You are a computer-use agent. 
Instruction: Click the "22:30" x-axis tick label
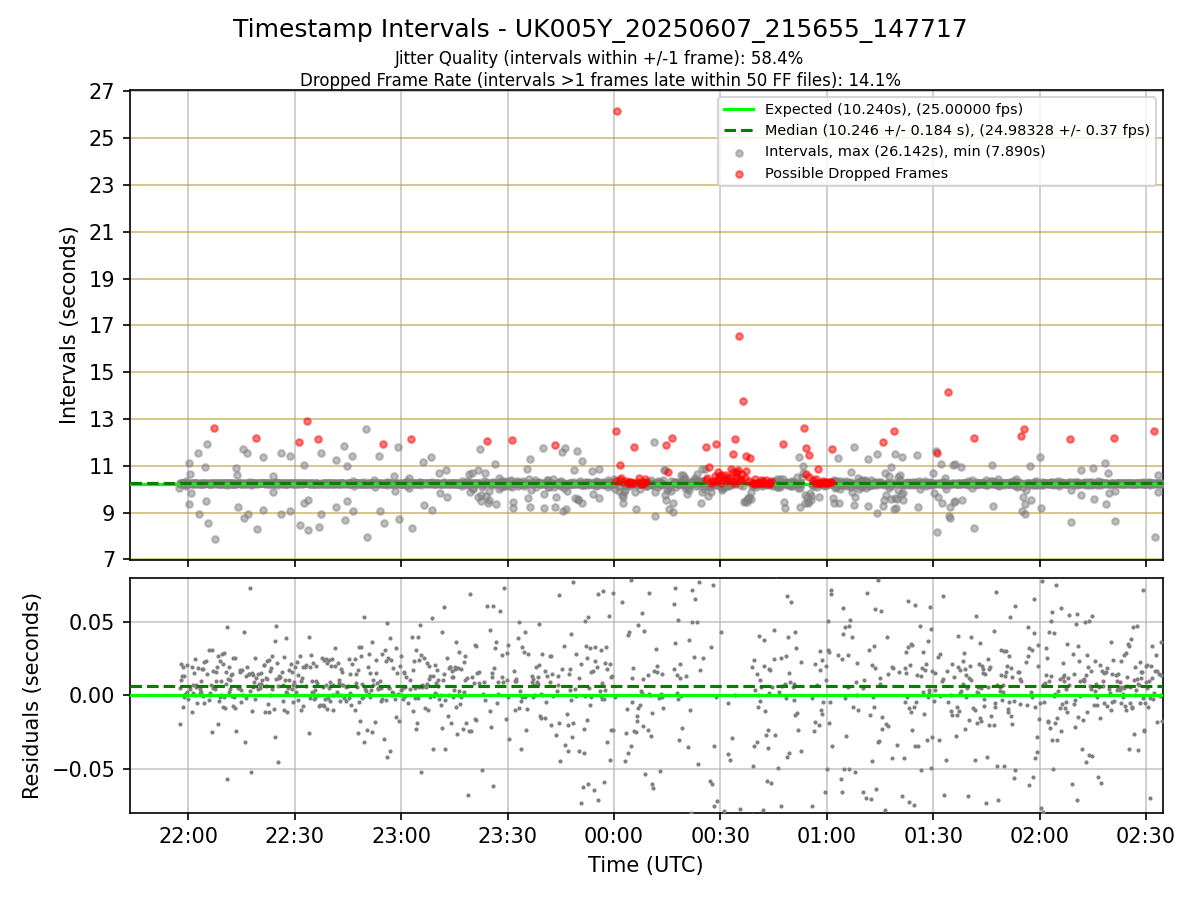pyautogui.click(x=294, y=834)
